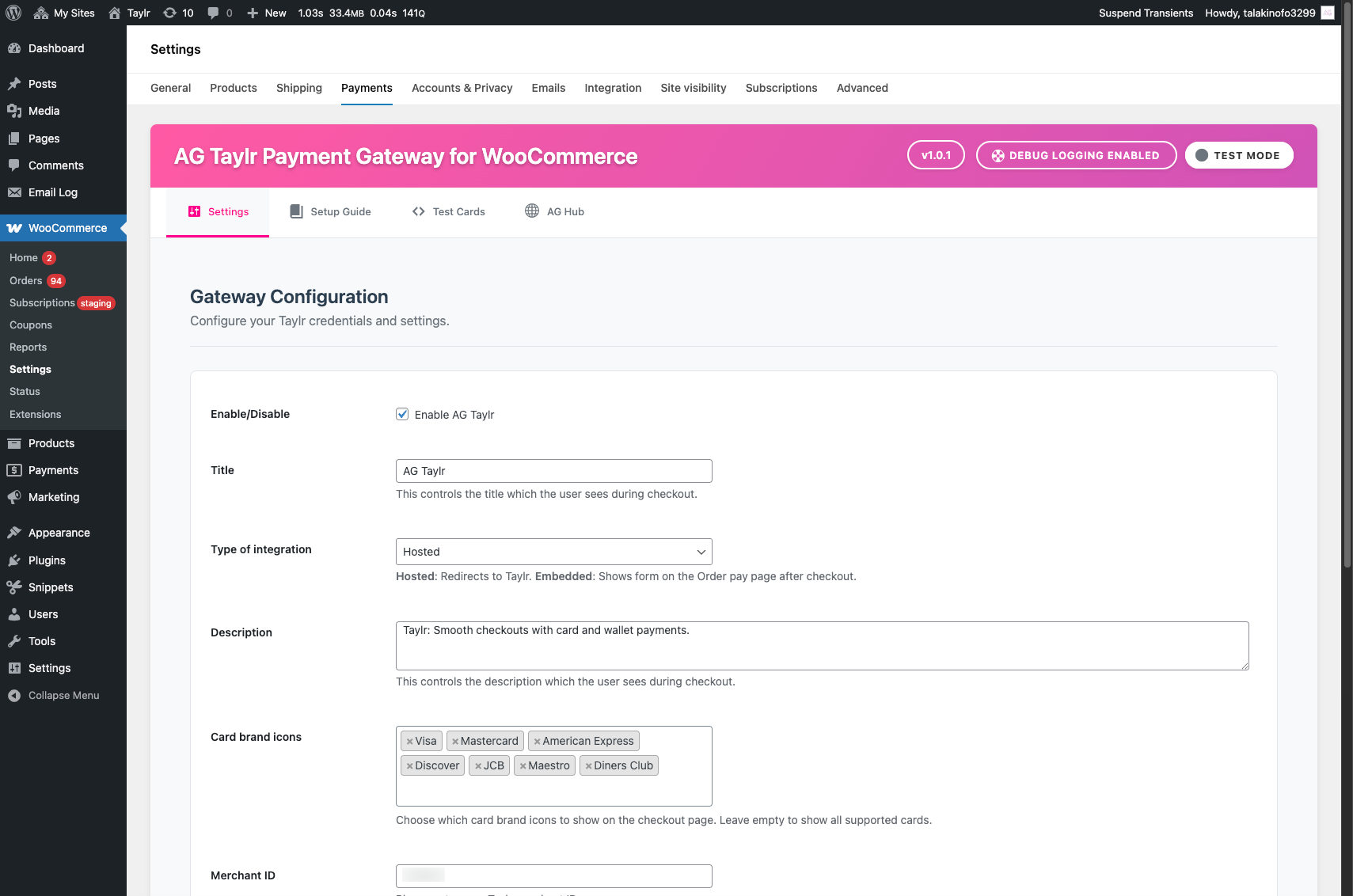Screen dimensions: 1353x896
Task: Click the v1.0.1 version badge
Action: [x=936, y=155]
